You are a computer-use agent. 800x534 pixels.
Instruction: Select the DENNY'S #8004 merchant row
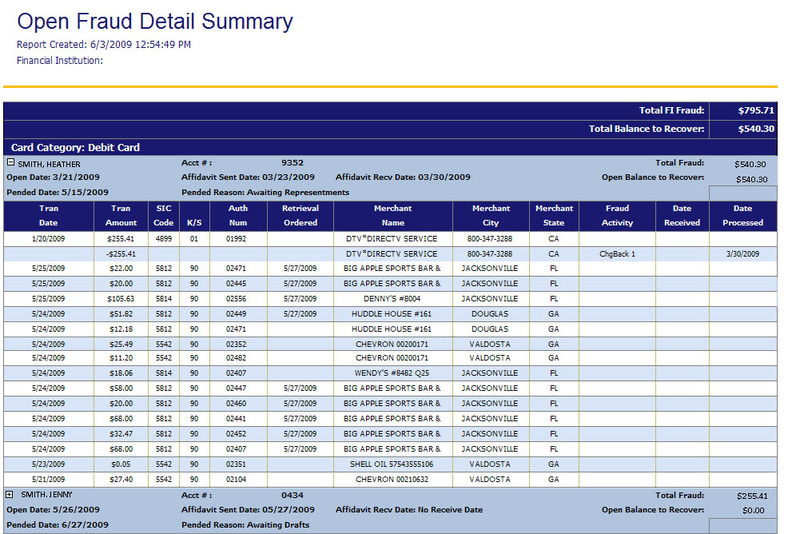393,298
